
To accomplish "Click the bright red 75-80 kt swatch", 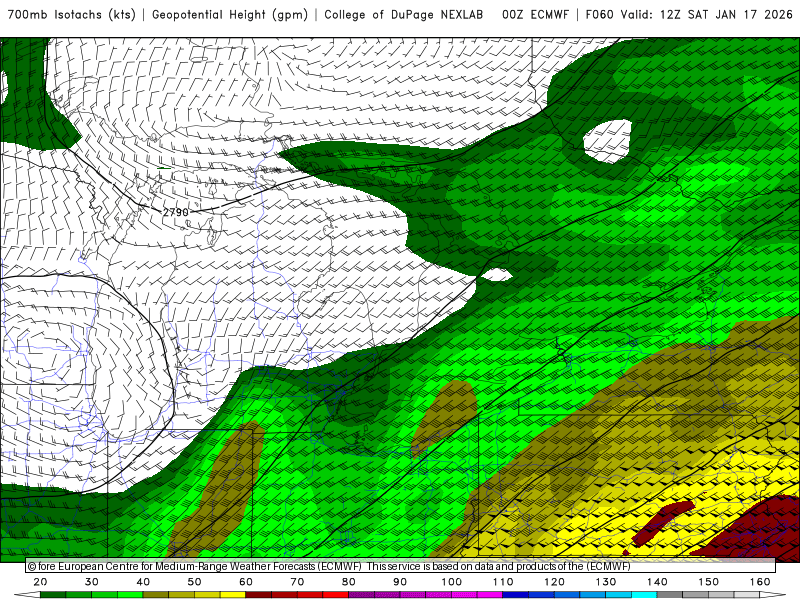I will pyautogui.click(x=336, y=595).
